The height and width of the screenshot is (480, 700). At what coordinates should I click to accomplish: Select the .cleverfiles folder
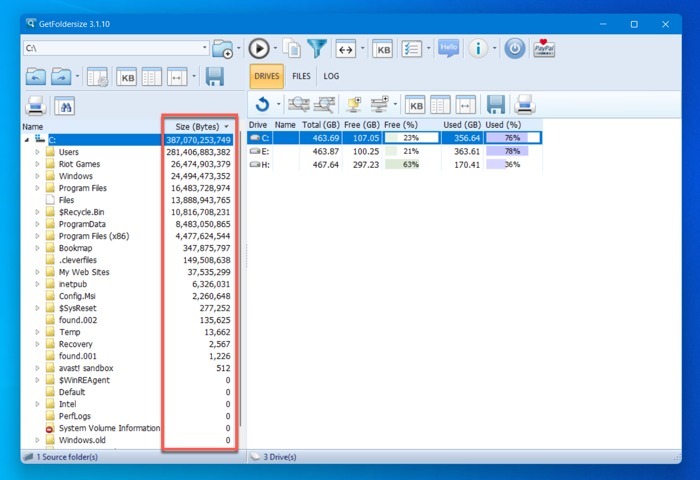point(78,260)
